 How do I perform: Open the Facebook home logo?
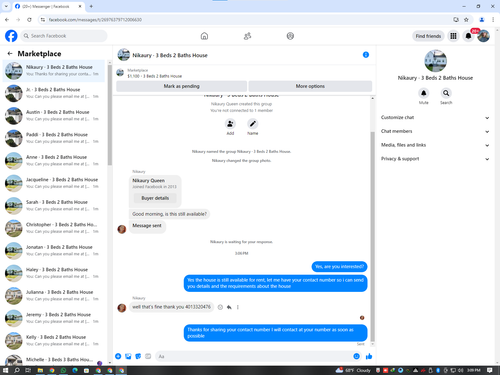coord(11,36)
